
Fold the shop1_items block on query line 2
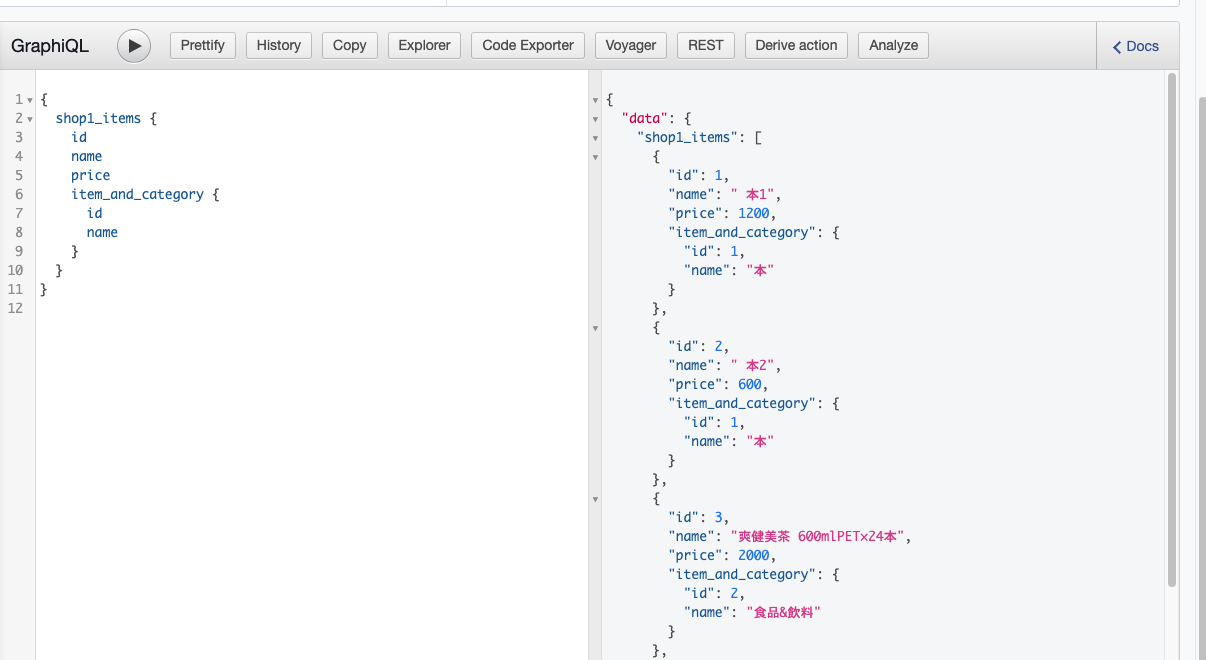30,119
